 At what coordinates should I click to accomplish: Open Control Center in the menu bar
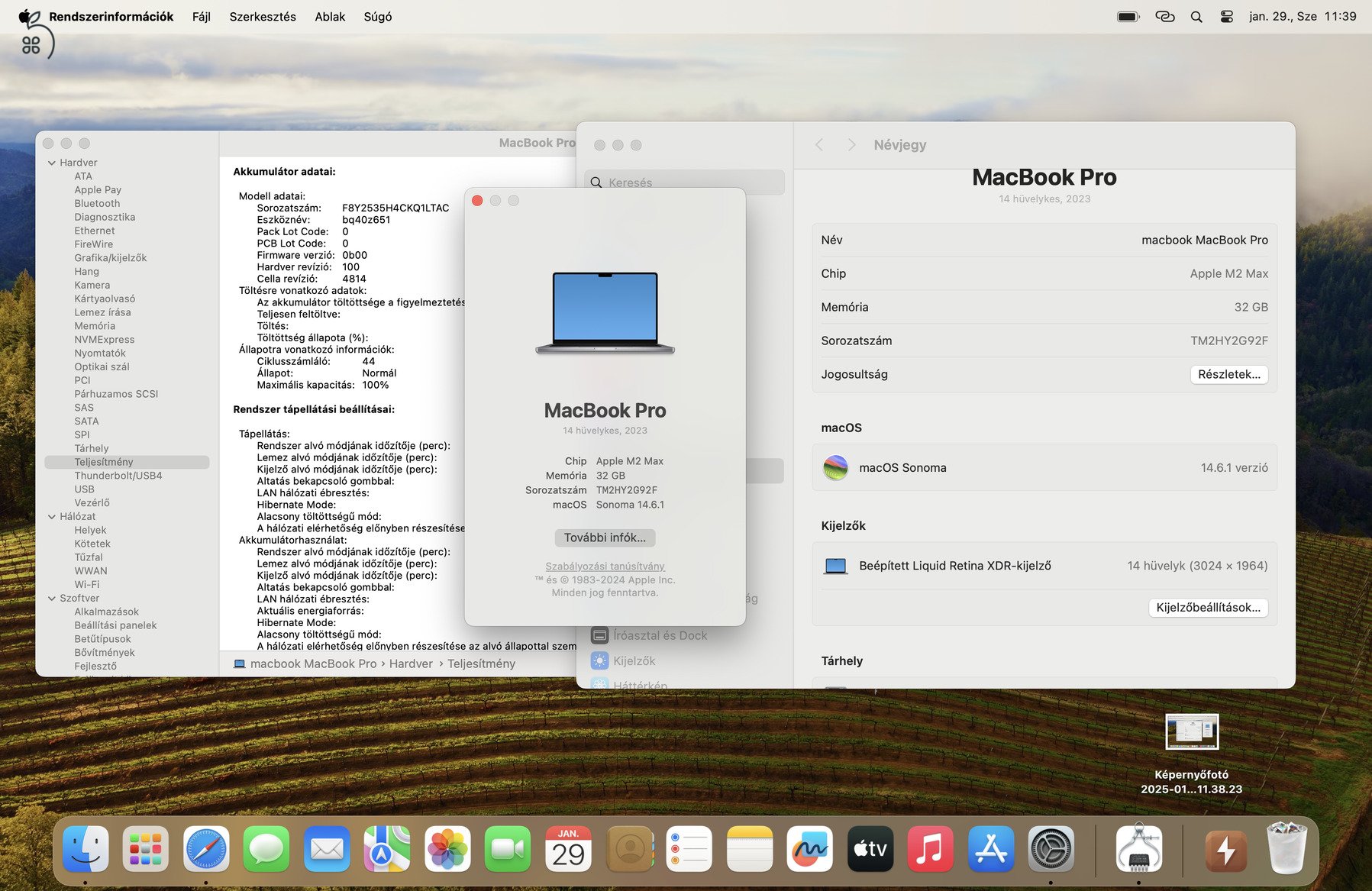[1227, 17]
